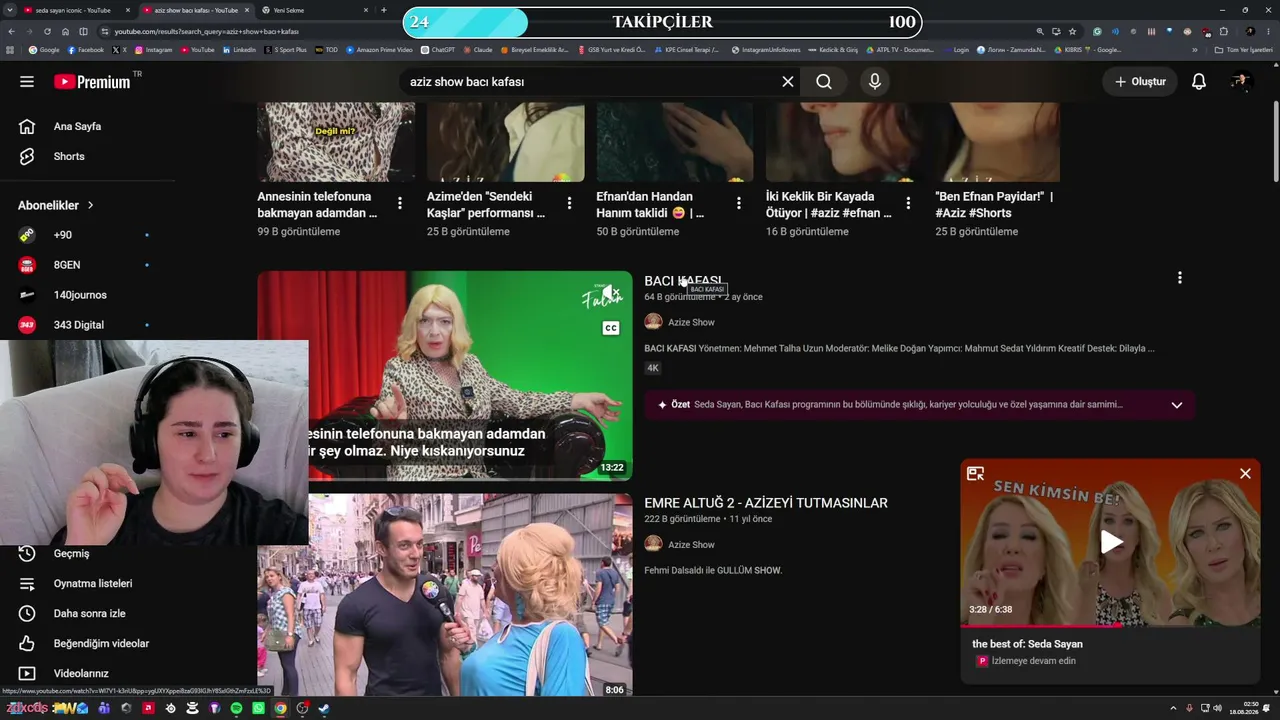
Task: Switch to the Yeni Sekme tab
Action: point(310,10)
